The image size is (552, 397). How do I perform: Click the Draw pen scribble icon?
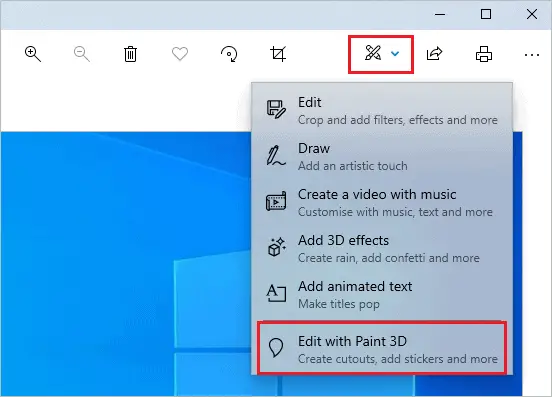(x=276, y=155)
